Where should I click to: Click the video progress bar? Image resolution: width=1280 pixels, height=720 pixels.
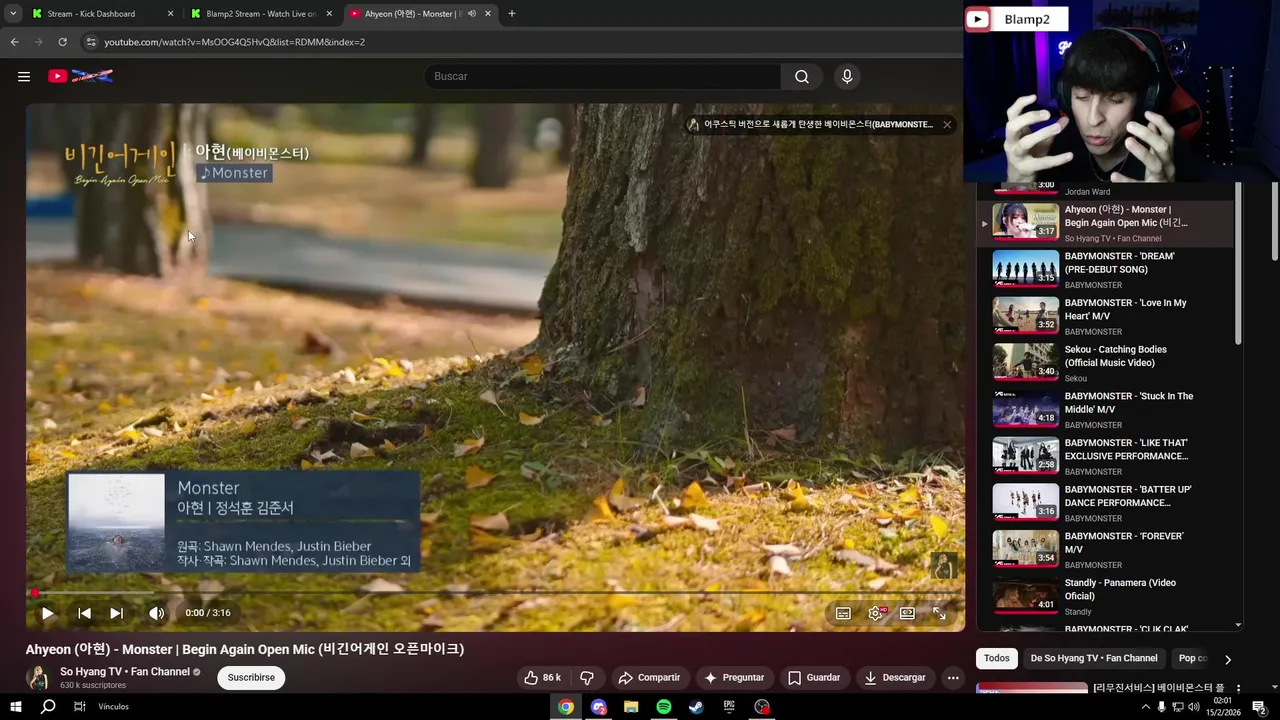[495, 593]
